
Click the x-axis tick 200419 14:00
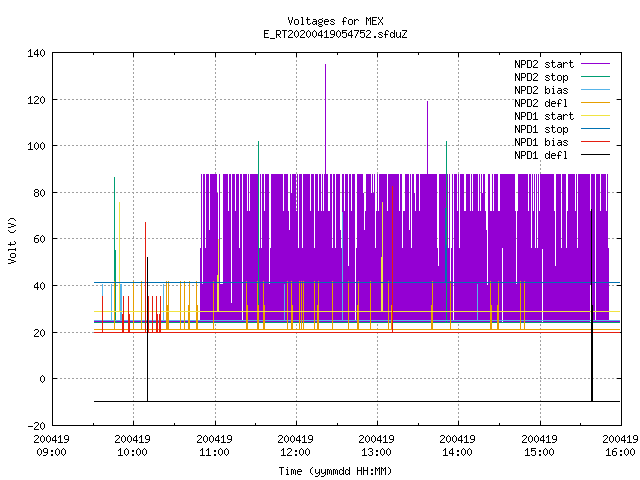tap(458, 446)
